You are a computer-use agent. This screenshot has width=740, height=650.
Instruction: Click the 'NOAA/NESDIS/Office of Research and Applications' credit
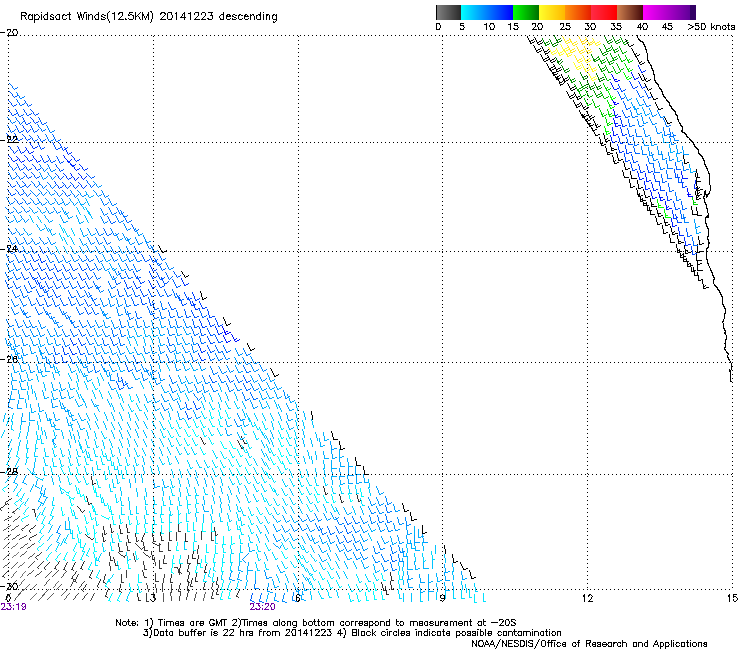tap(589, 644)
